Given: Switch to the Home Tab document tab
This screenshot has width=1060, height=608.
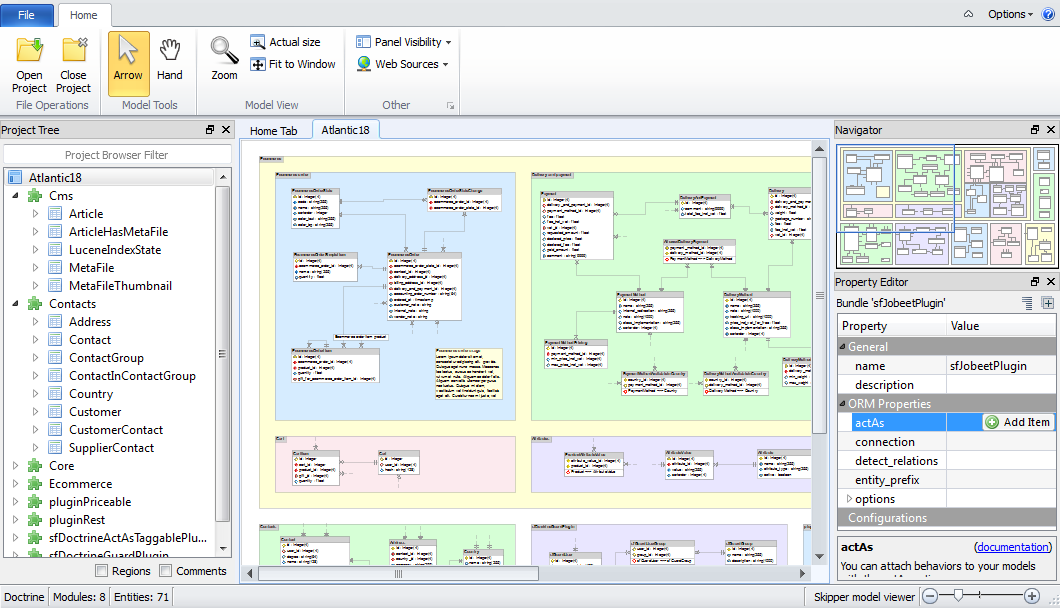Looking at the screenshot, I should [x=273, y=131].
